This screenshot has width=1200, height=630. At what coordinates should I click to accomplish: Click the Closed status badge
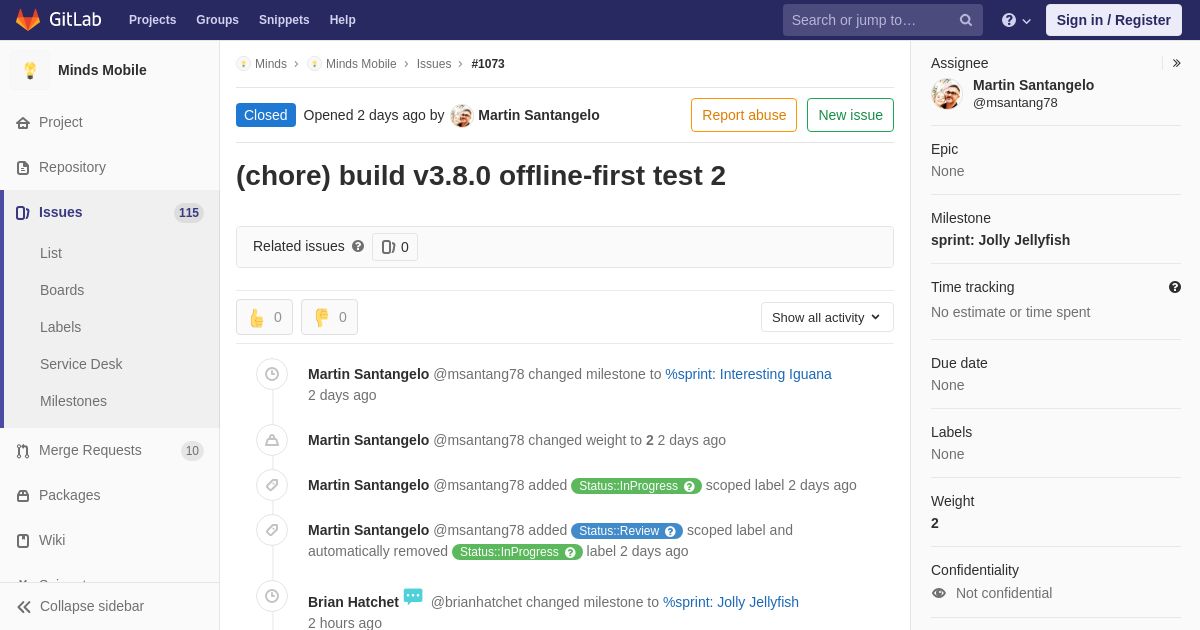coord(266,115)
